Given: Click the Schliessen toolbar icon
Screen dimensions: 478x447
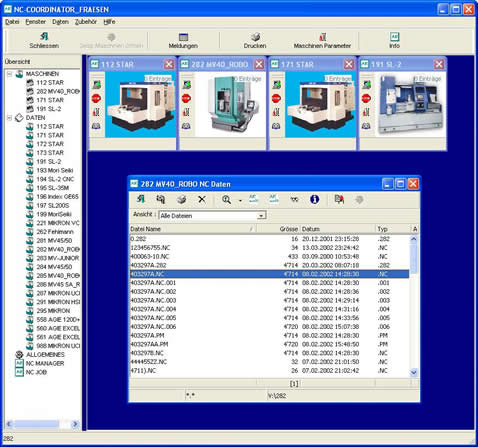Looking at the screenshot, I should coord(44,36).
